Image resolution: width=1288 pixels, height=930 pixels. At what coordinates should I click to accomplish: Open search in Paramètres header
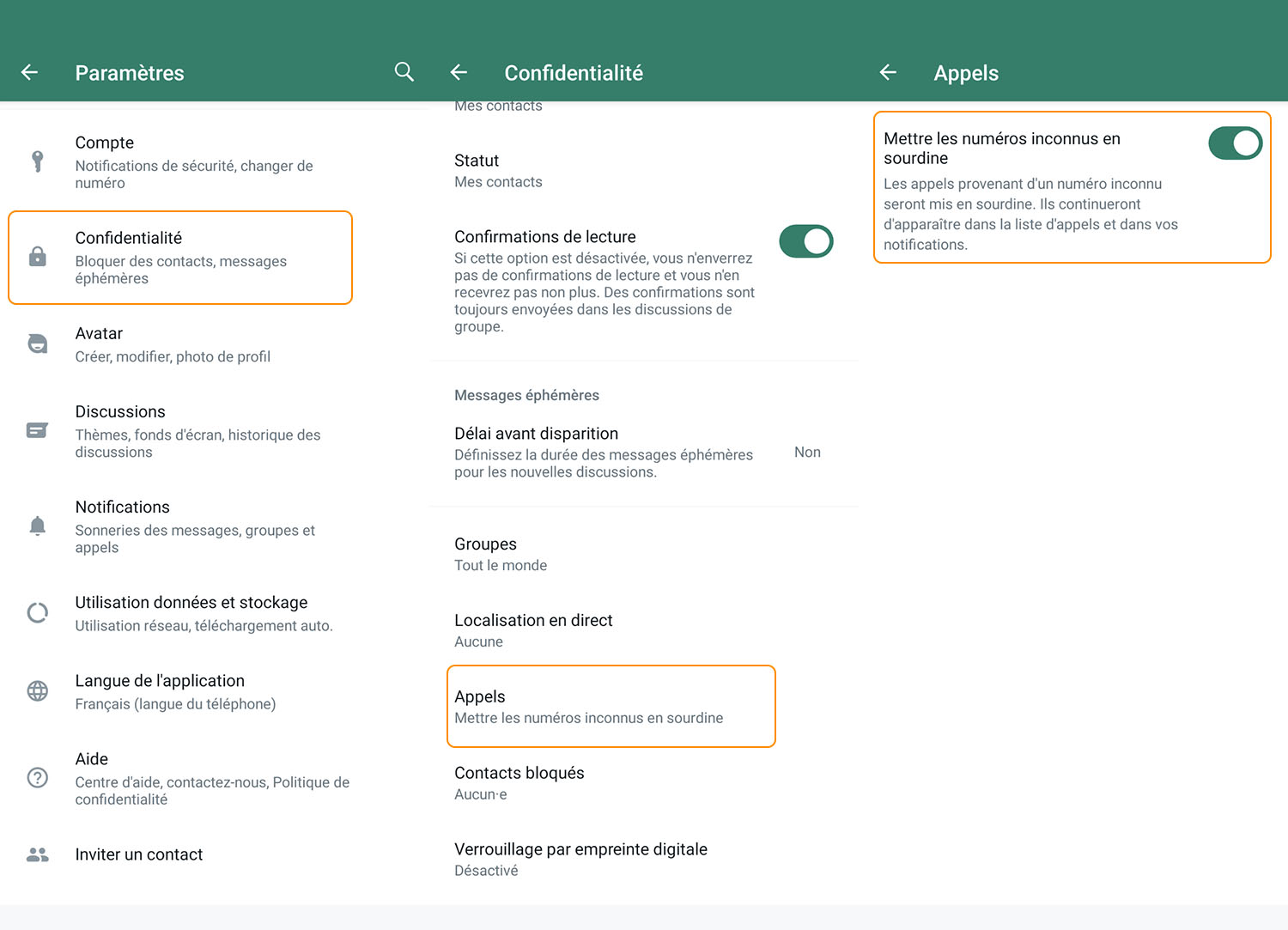point(404,72)
